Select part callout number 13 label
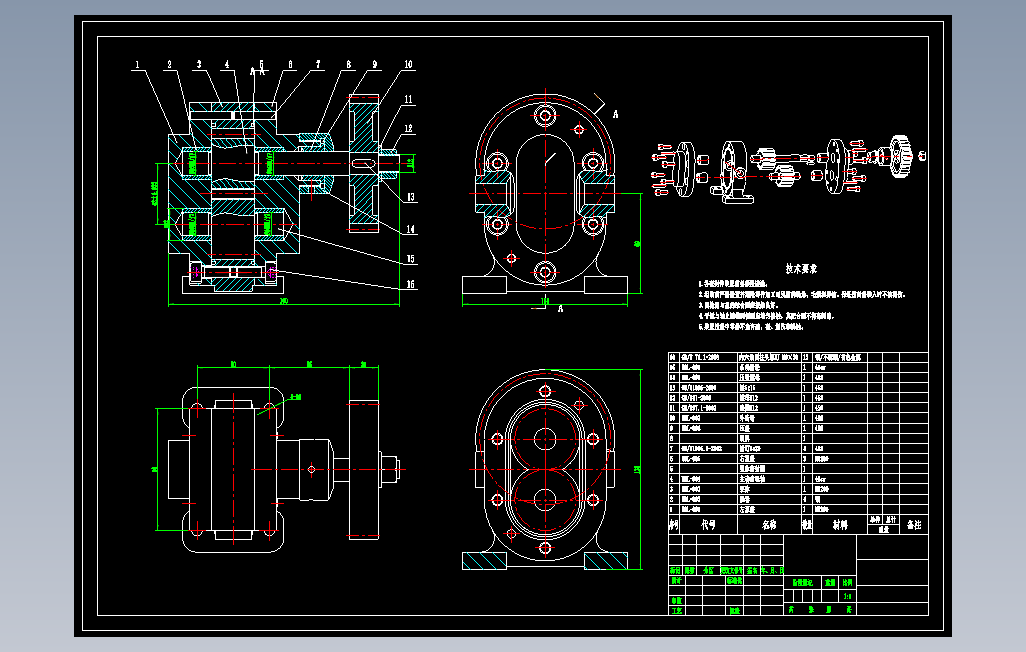Screen dimensions: 1026x652 (x=411, y=196)
